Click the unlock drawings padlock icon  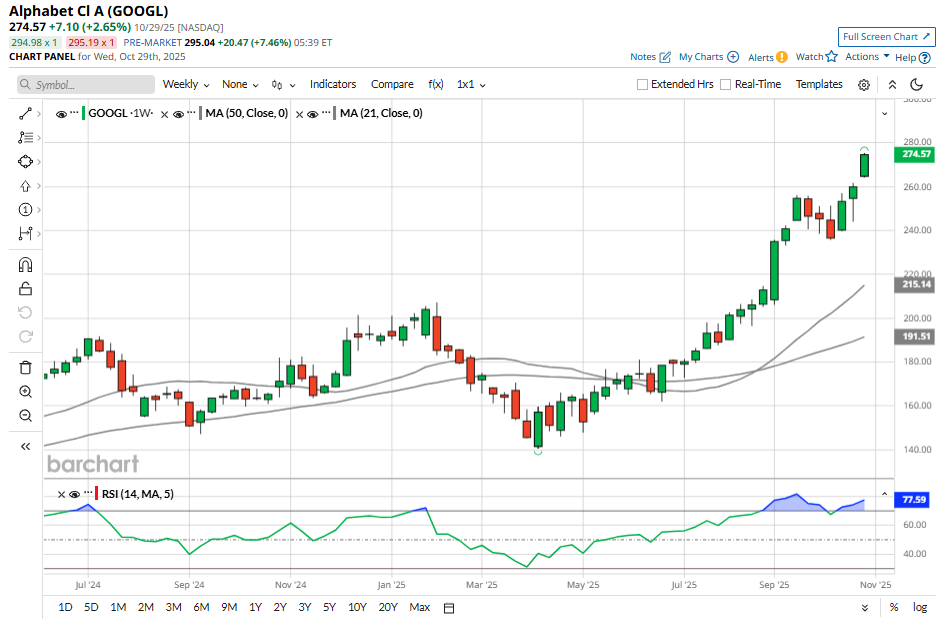pos(26,289)
